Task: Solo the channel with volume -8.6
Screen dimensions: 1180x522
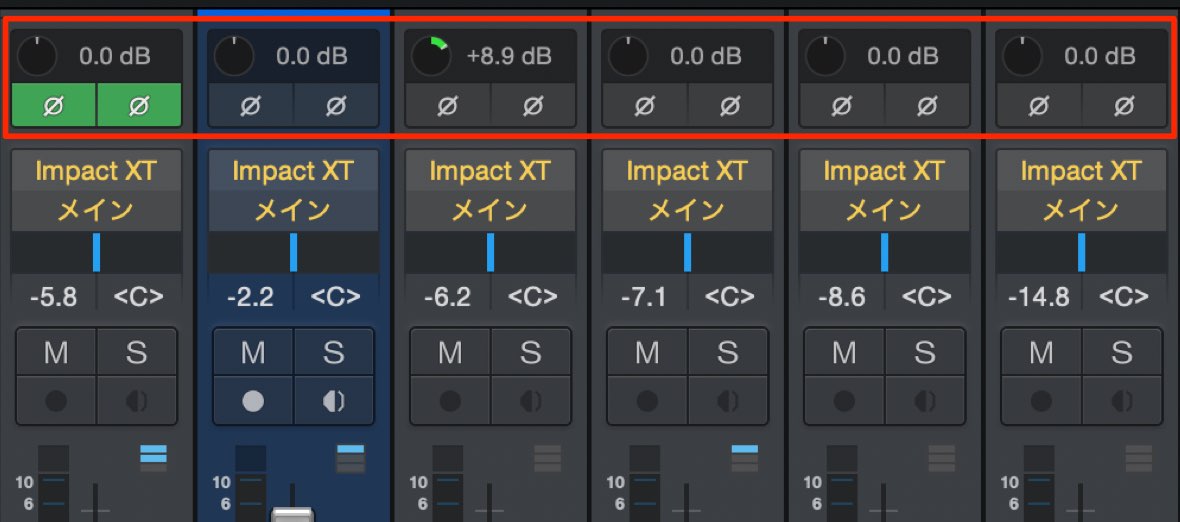Action: (x=925, y=352)
